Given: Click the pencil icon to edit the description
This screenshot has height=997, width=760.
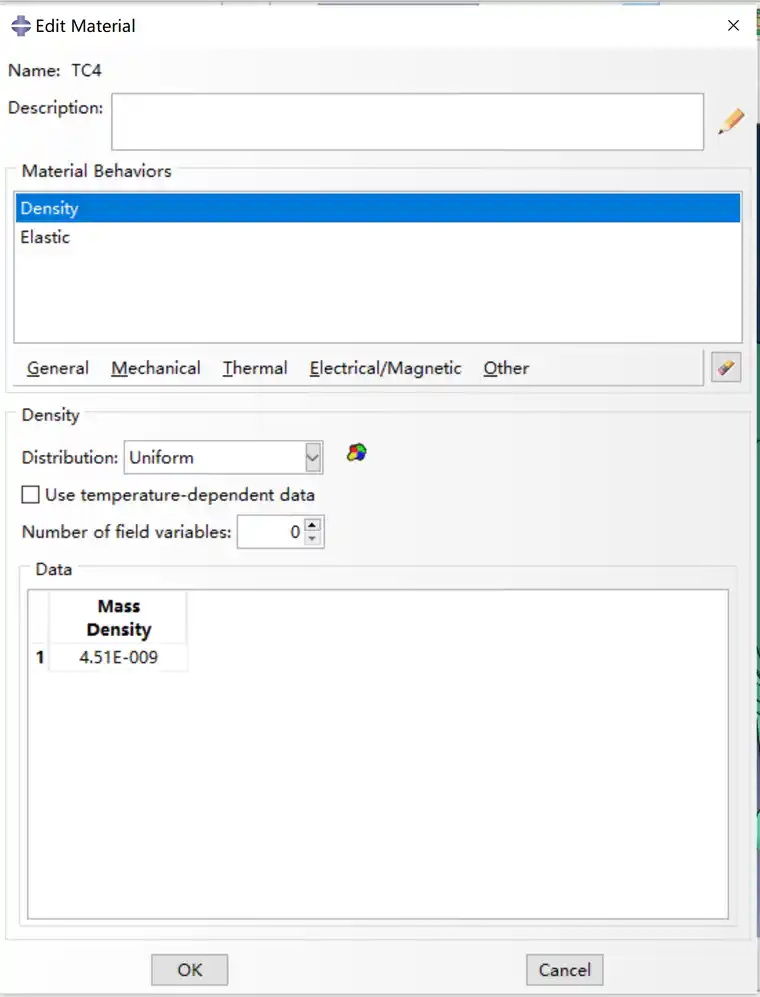Looking at the screenshot, I should point(731,121).
